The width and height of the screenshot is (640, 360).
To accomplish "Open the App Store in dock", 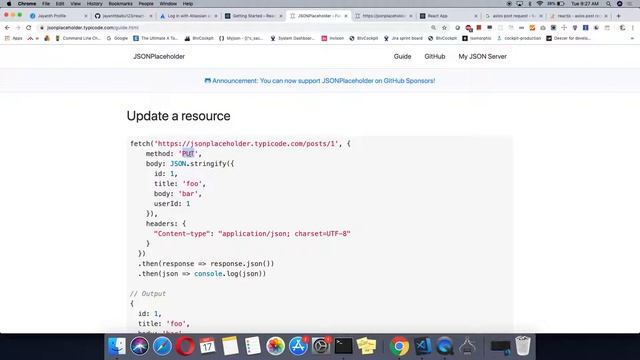I will pyautogui.click(x=298, y=346).
